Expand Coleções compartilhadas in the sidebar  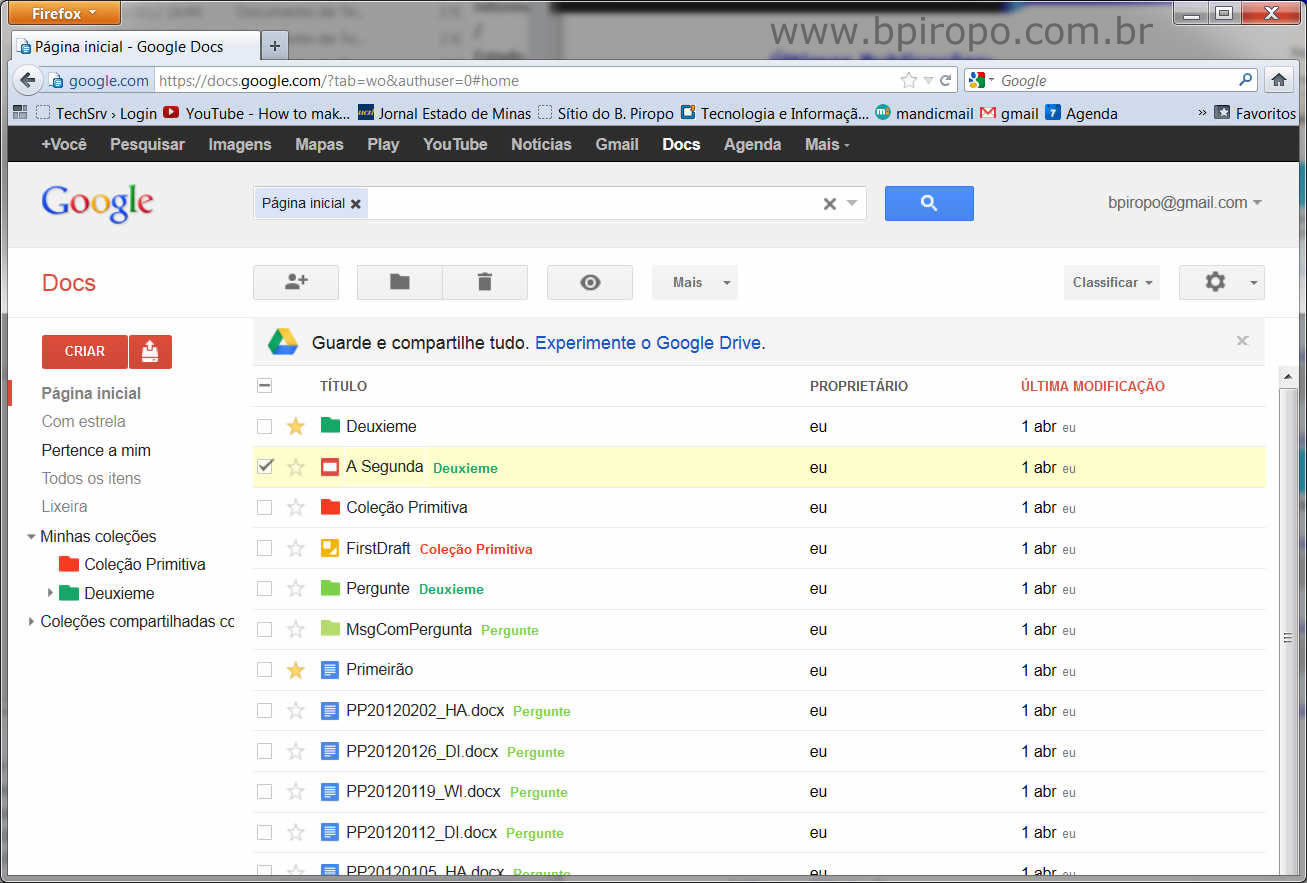click(31, 622)
